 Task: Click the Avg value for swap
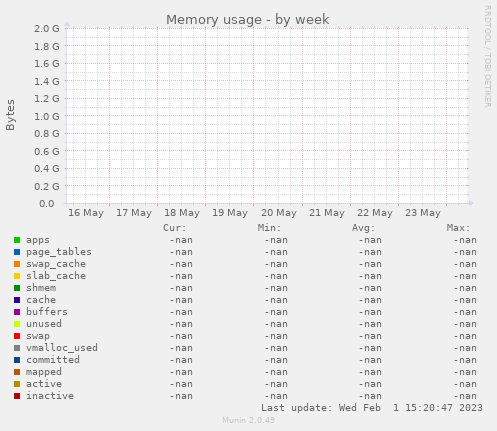[x=370, y=336]
